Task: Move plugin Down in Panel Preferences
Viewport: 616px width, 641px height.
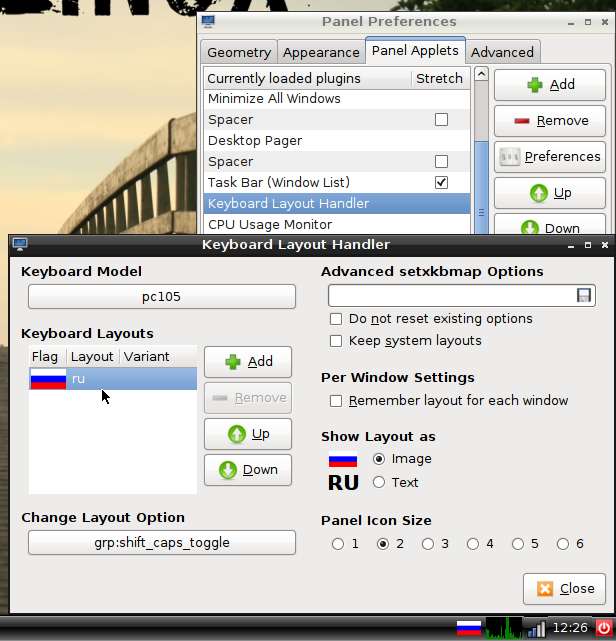Action: pyautogui.click(x=550, y=224)
